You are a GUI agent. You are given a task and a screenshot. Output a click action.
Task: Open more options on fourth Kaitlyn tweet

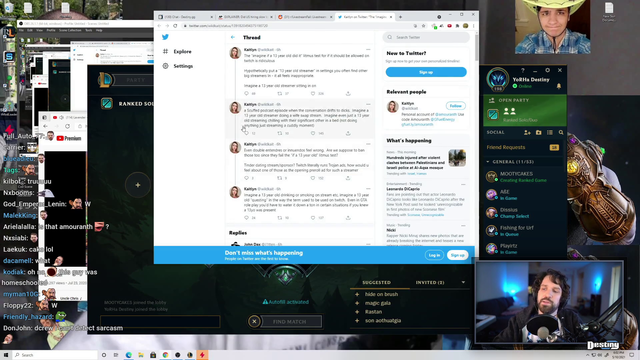click(x=368, y=189)
